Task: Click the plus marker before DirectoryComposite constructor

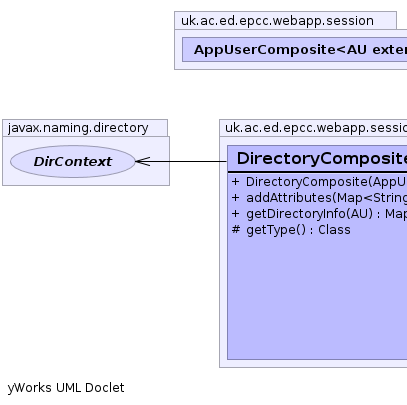Action: pyautogui.click(x=235, y=182)
